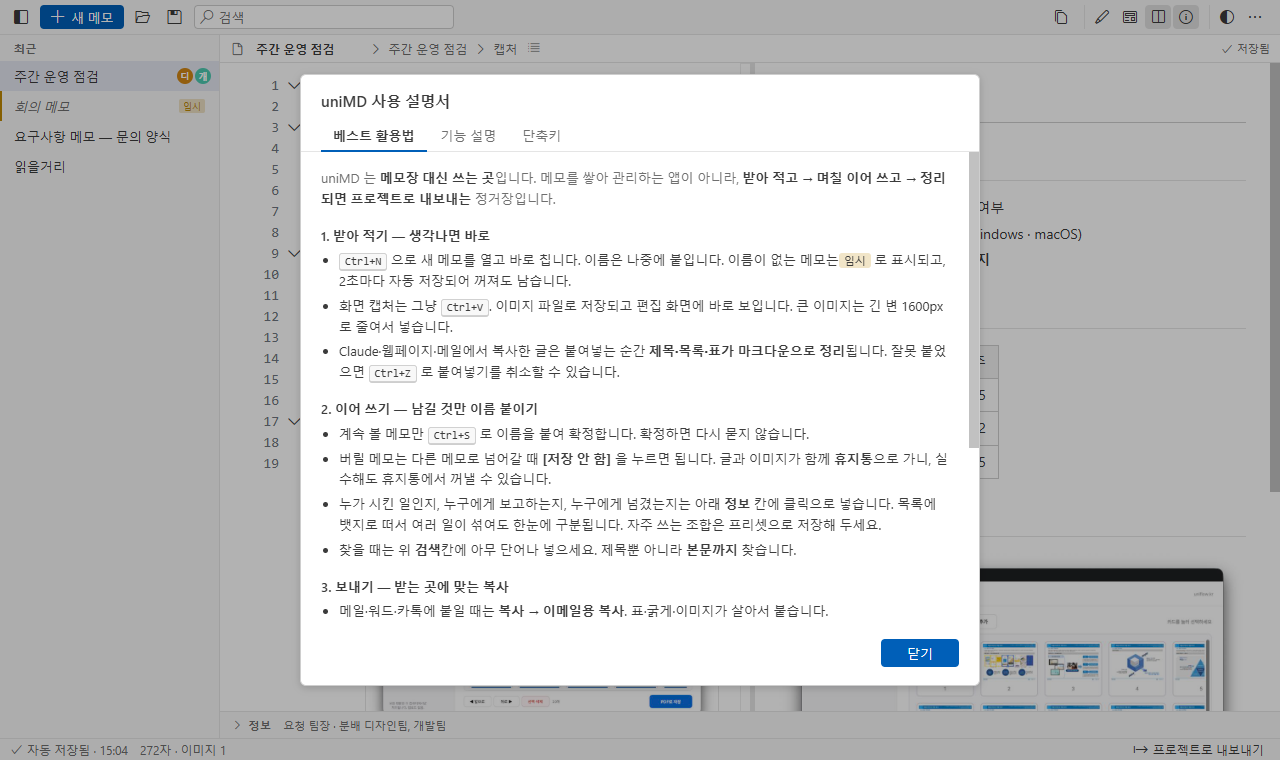Click the save floppy disk icon
The width and height of the screenshot is (1280, 760).
point(175,17)
